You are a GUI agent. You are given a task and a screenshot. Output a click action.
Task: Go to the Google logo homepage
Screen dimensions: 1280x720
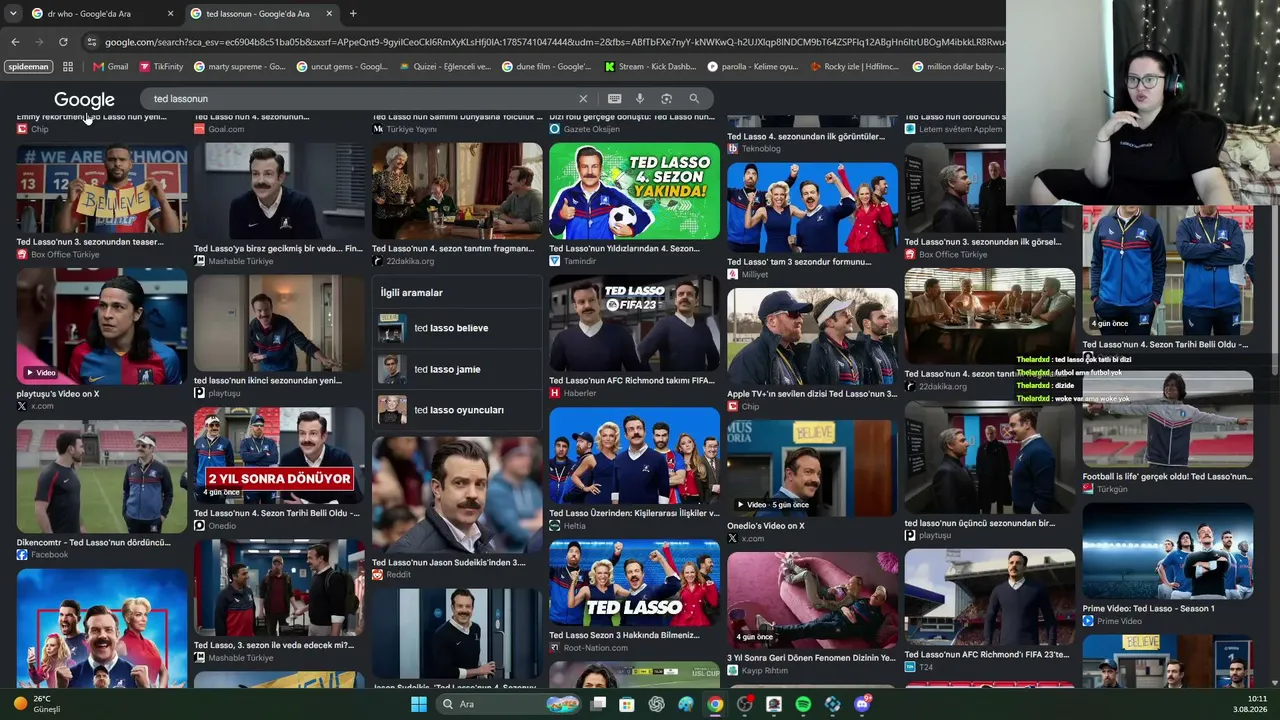84,100
